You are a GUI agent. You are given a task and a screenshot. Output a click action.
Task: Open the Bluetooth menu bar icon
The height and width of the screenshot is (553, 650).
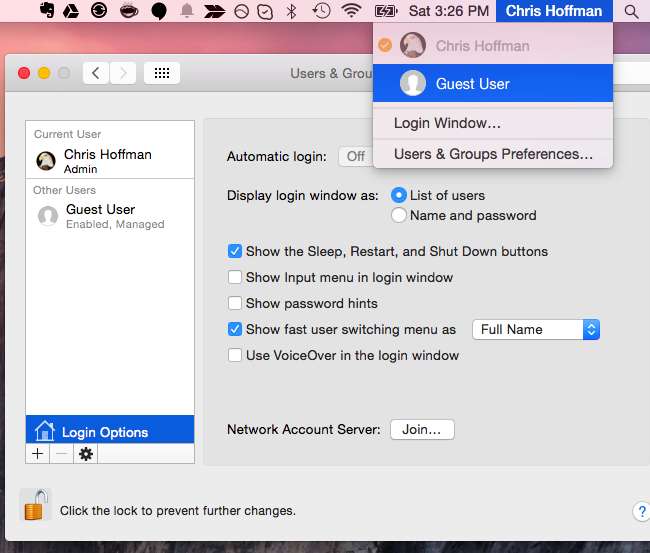pos(291,11)
